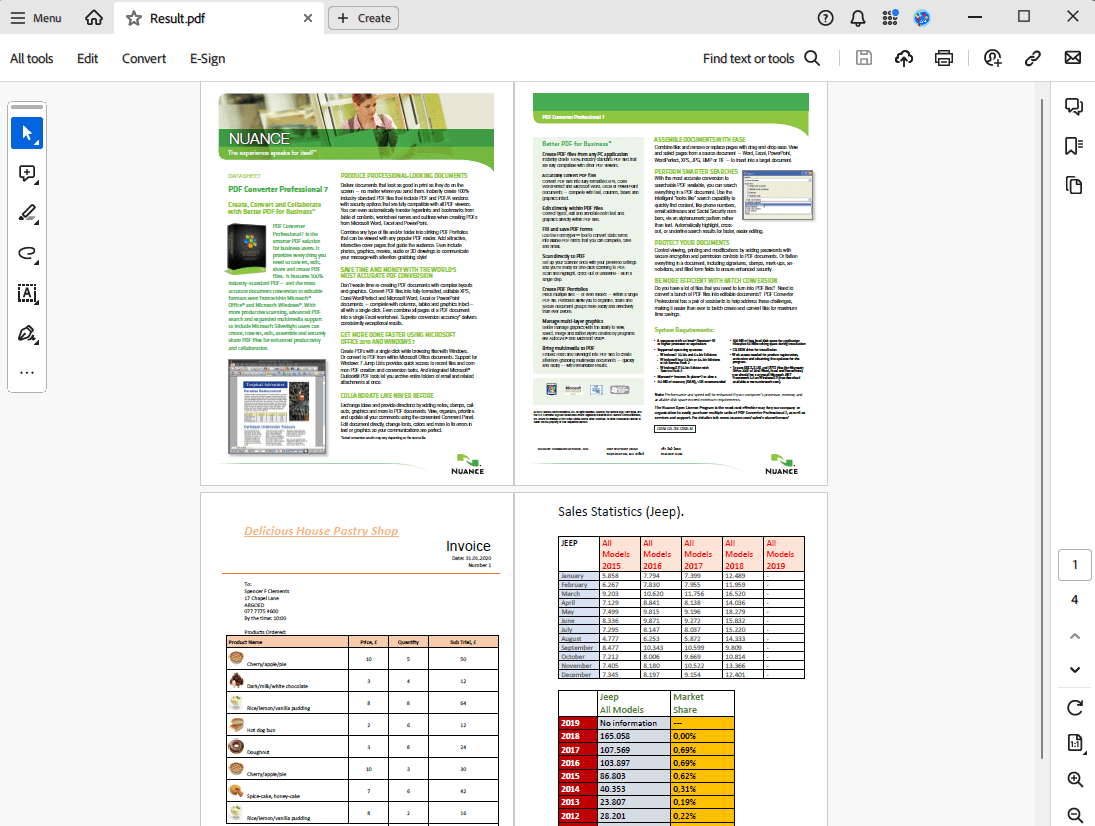Open the Fill & Sign pen tool
The width and height of the screenshot is (1095, 826).
click(x=27, y=333)
